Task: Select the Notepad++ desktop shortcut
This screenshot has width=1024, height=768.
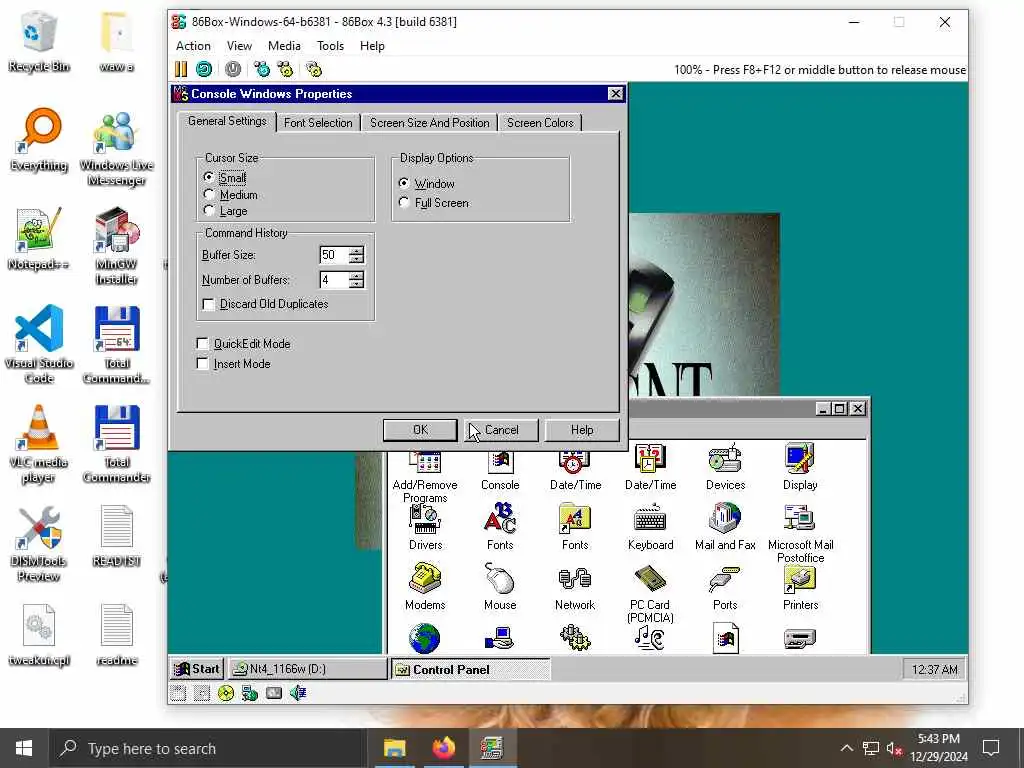Action: pos(39,239)
